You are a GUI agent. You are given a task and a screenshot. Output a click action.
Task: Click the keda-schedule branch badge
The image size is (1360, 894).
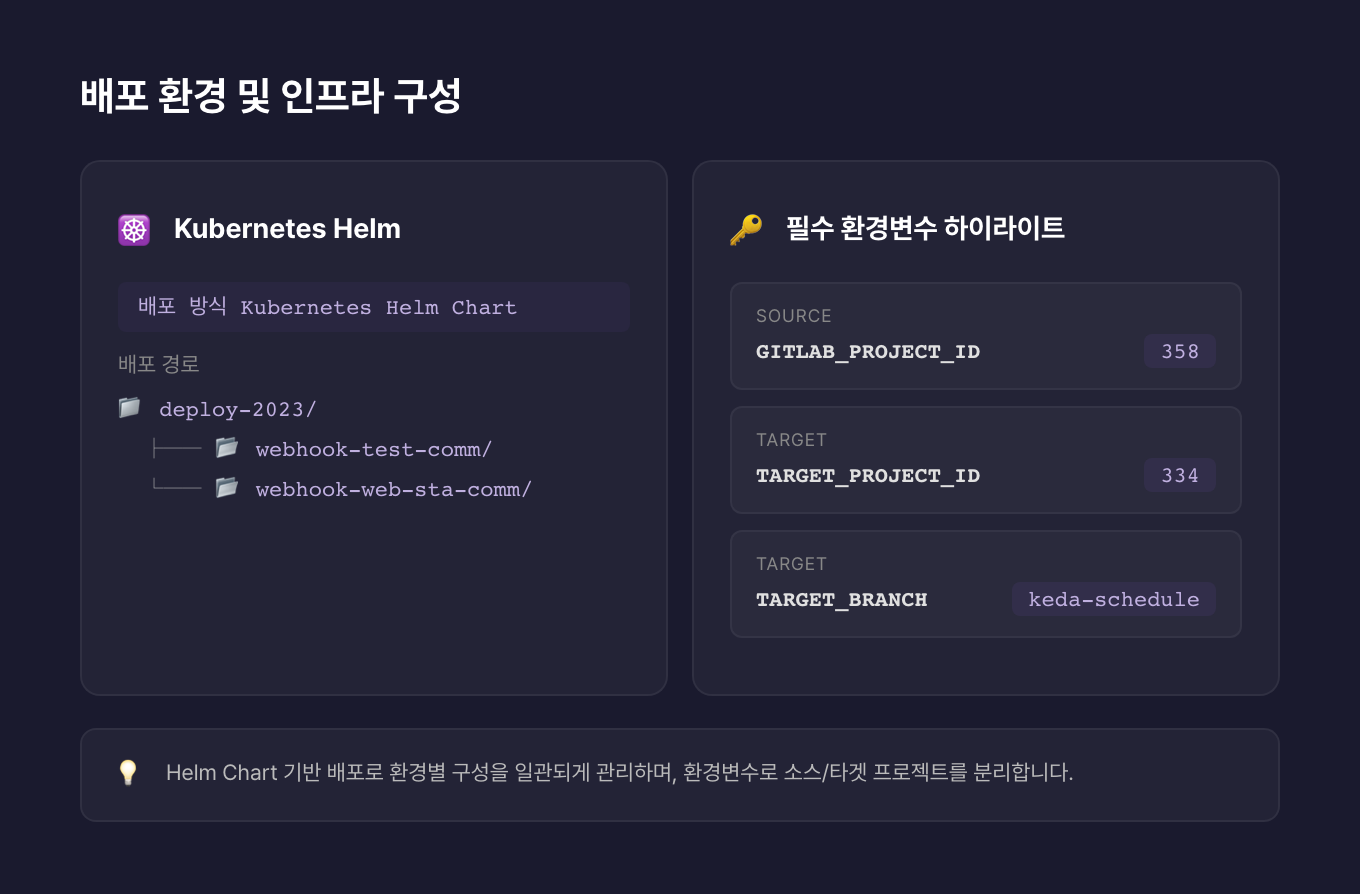(1113, 599)
